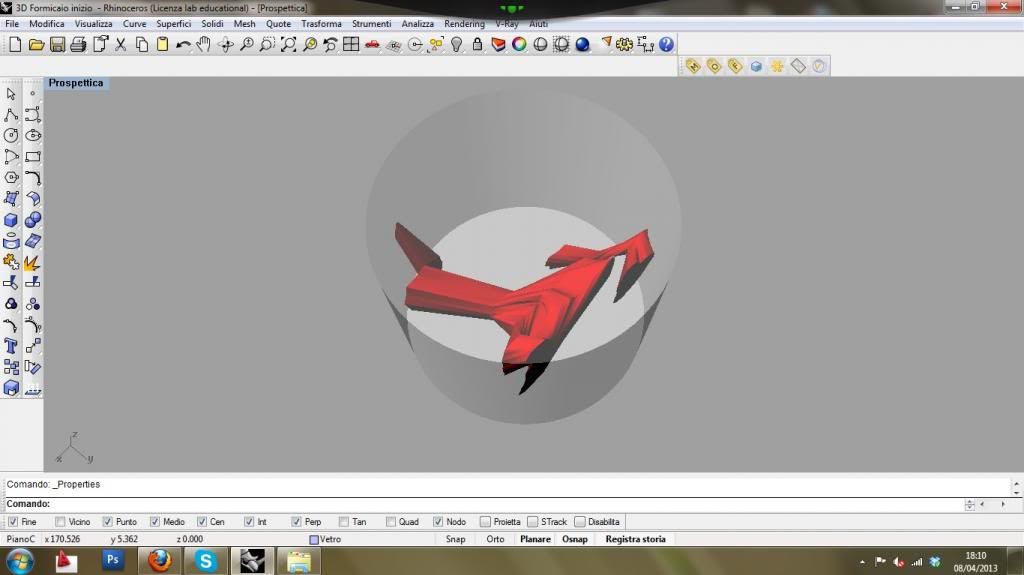Select the Text T tool
The image size is (1024, 575).
11,346
